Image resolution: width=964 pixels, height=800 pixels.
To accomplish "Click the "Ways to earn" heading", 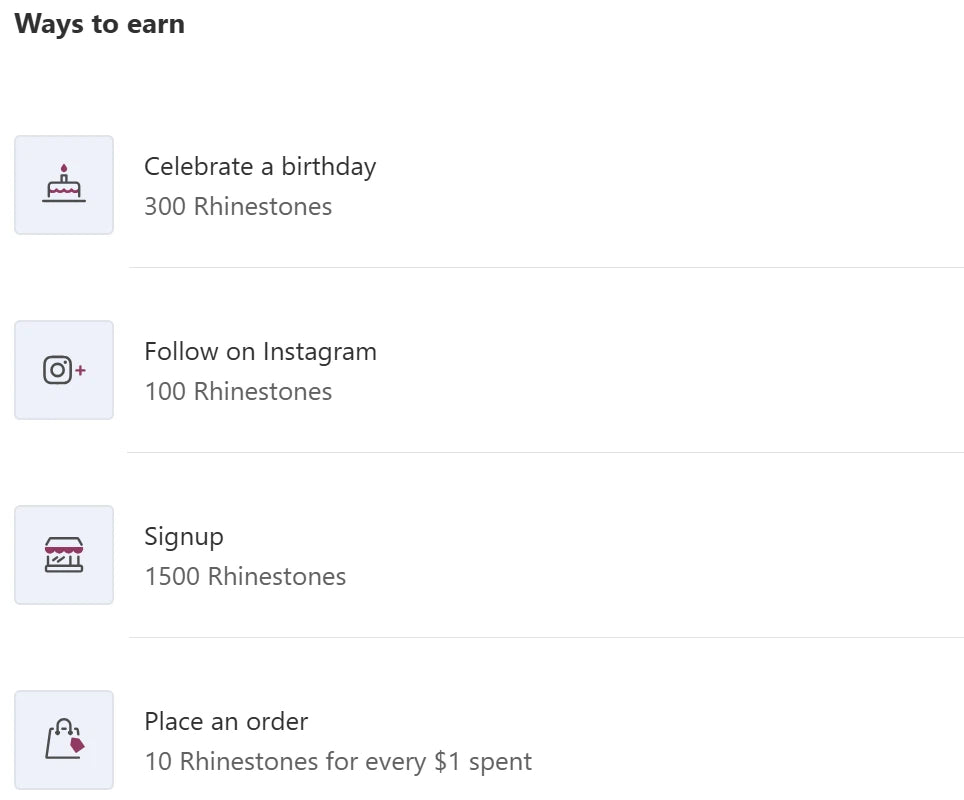I will (100, 24).
